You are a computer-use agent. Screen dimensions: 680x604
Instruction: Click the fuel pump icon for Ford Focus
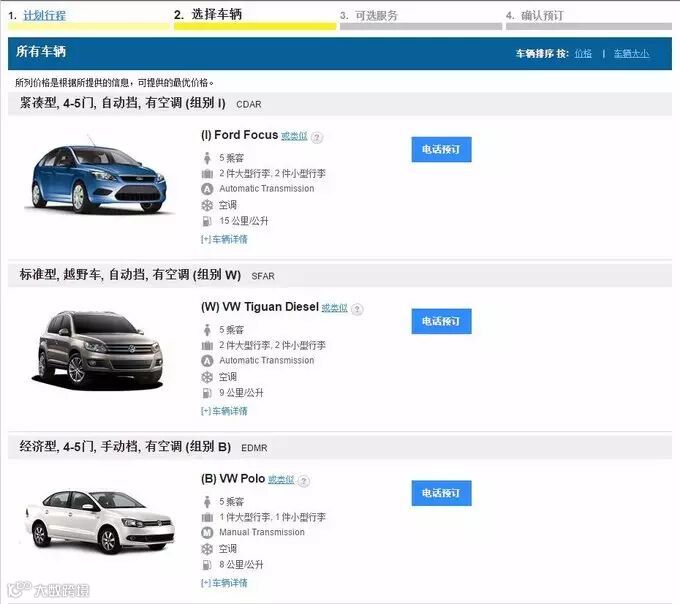(x=207, y=221)
